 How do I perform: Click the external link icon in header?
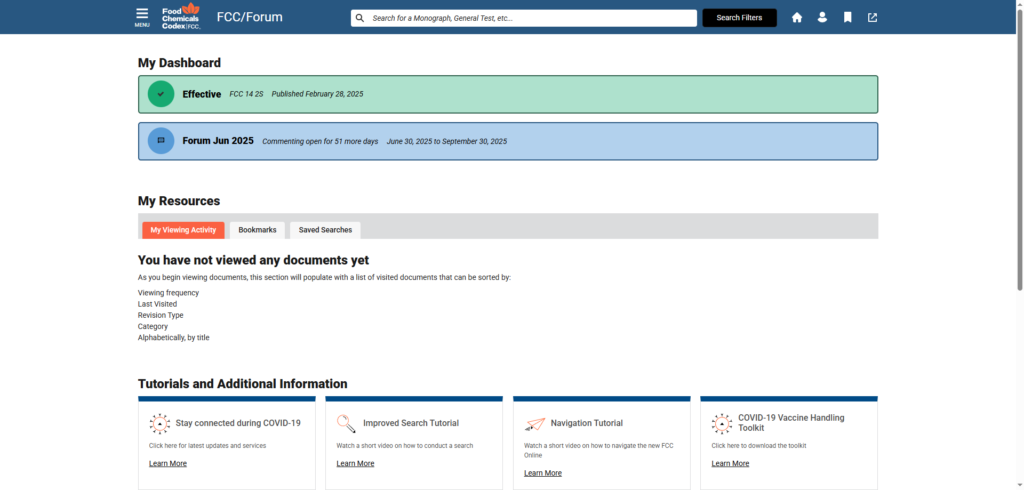pos(872,18)
